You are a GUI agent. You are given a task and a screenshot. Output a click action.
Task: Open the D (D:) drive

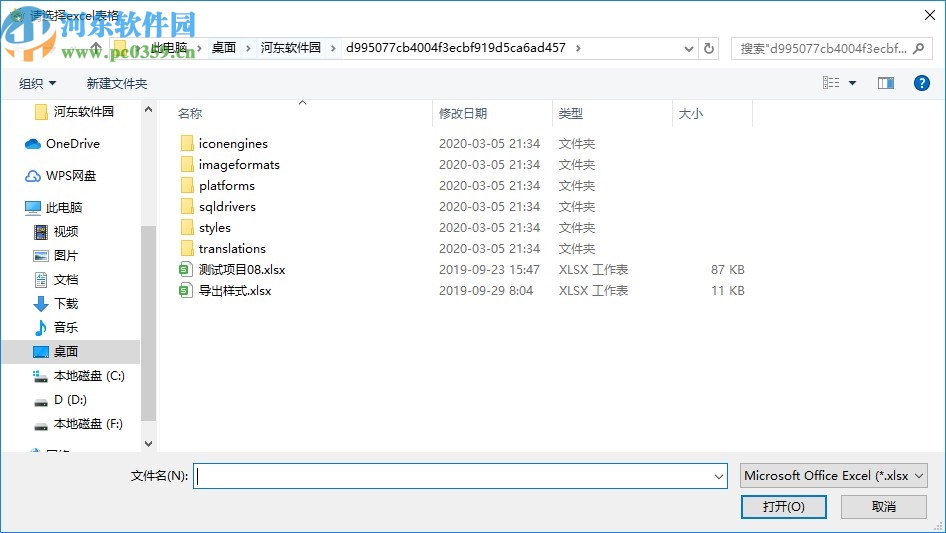[60, 400]
